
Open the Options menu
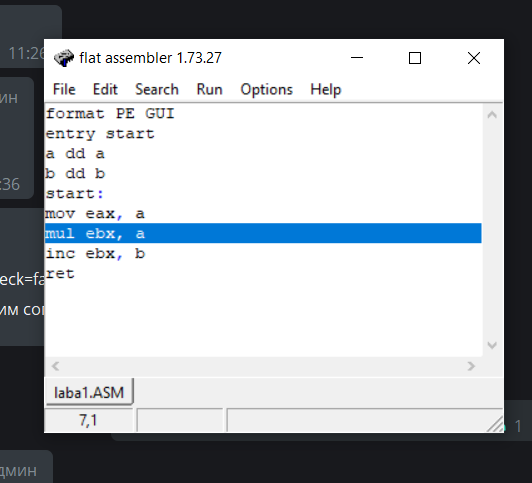[266, 90]
